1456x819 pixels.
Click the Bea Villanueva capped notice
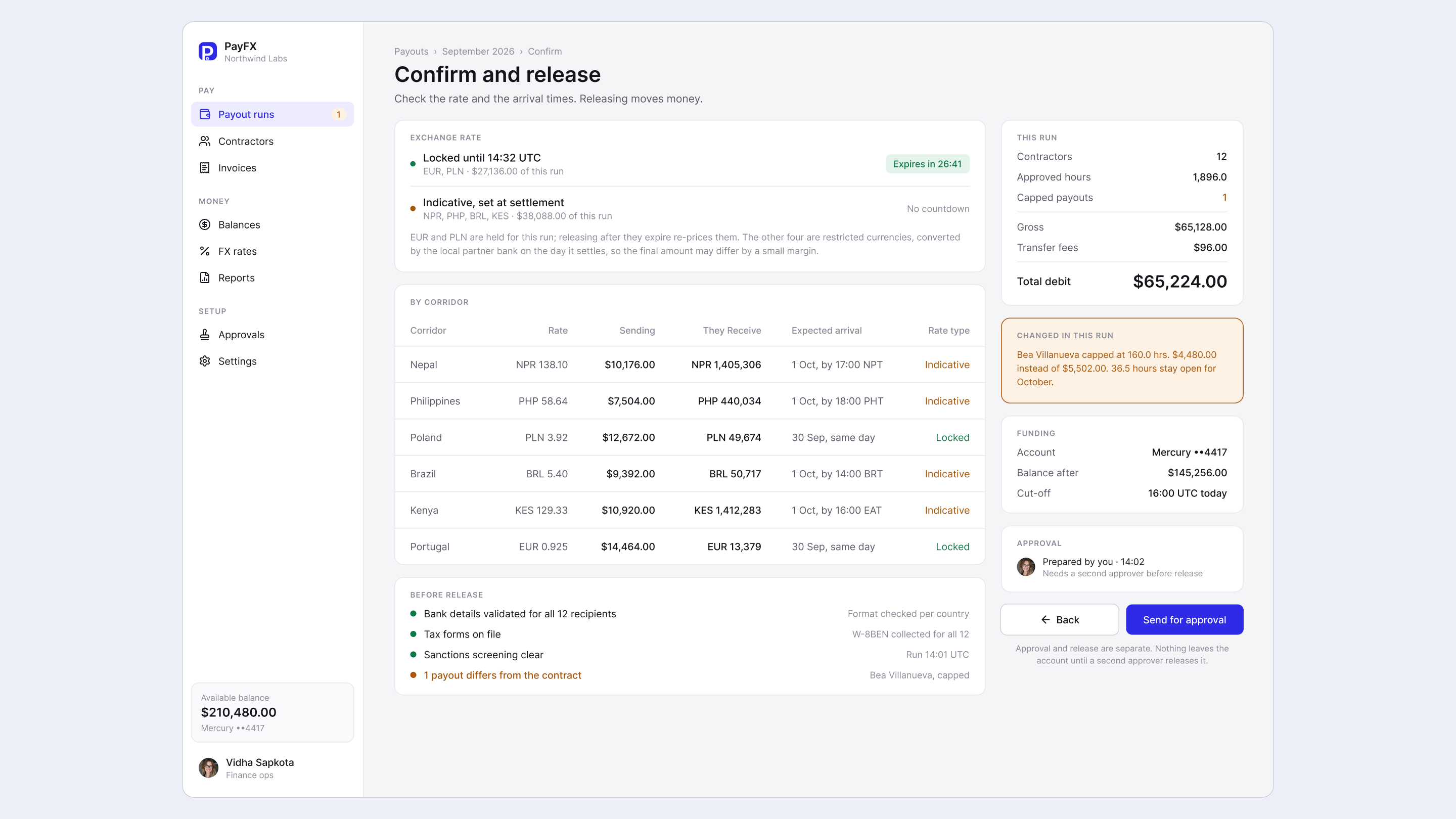click(1122, 360)
